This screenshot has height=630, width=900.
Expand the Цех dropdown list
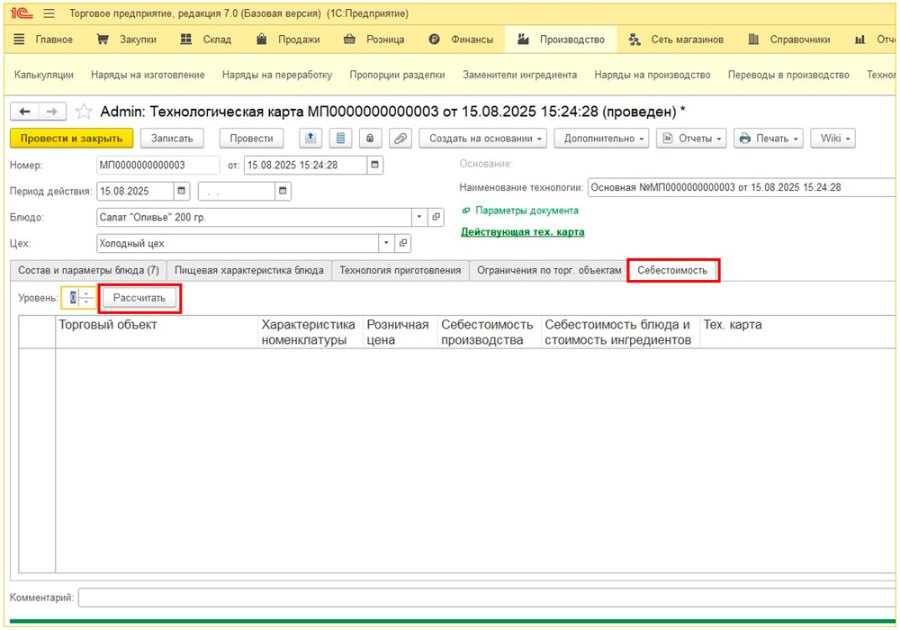click(x=386, y=243)
